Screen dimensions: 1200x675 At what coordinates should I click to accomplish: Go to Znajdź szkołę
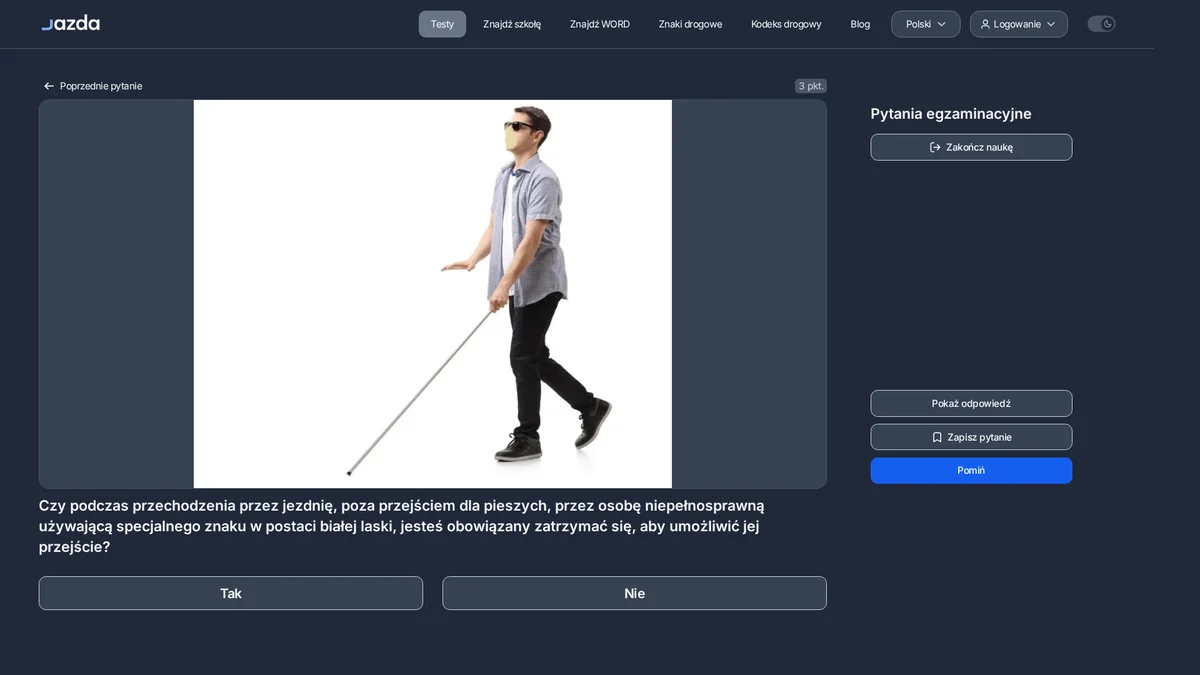pos(512,24)
